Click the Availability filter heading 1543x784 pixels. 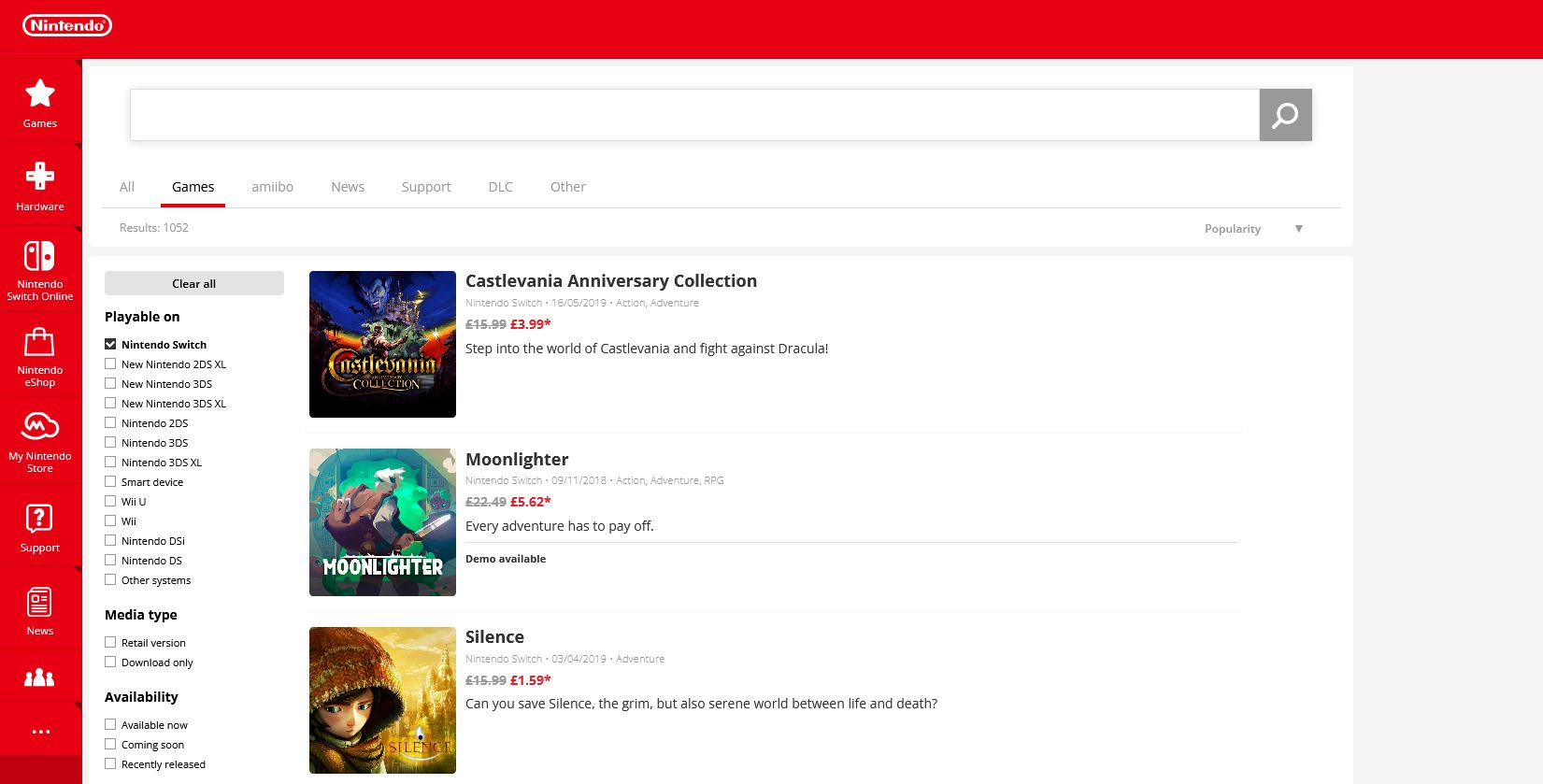coord(141,697)
